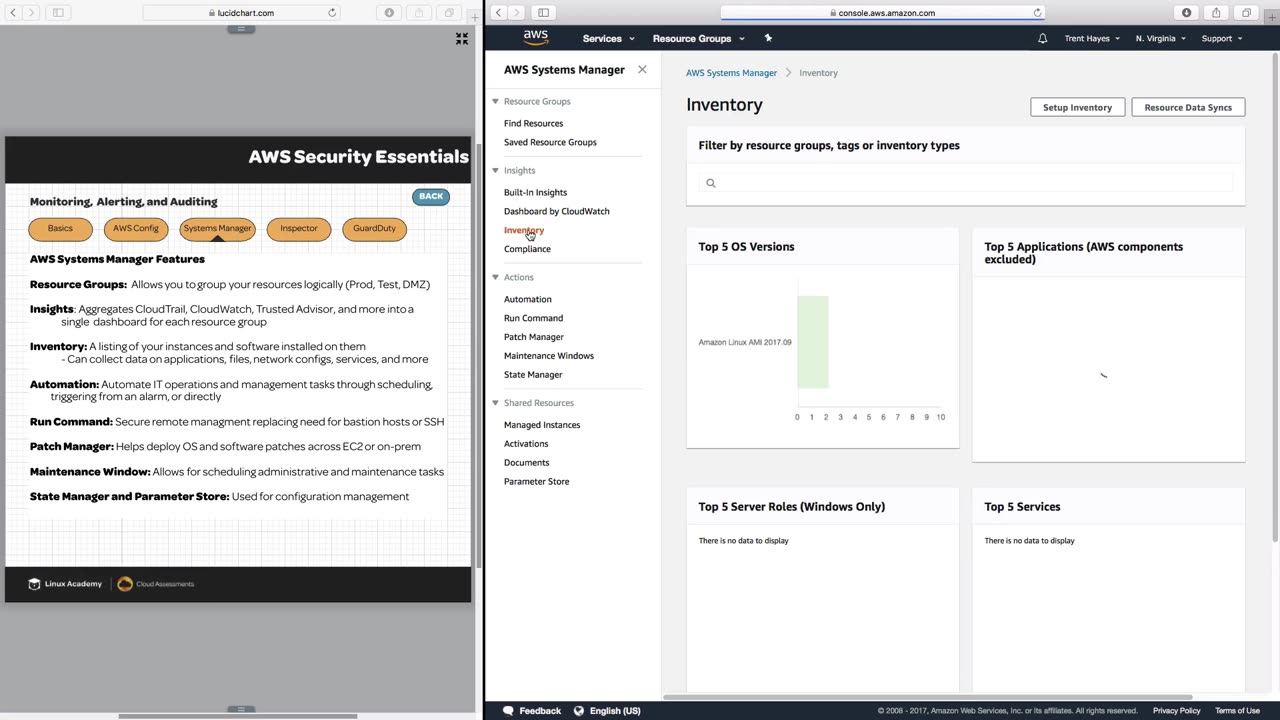
Task: Exit fullscreen in the Lucidchart presentation
Action: point(462,38)
